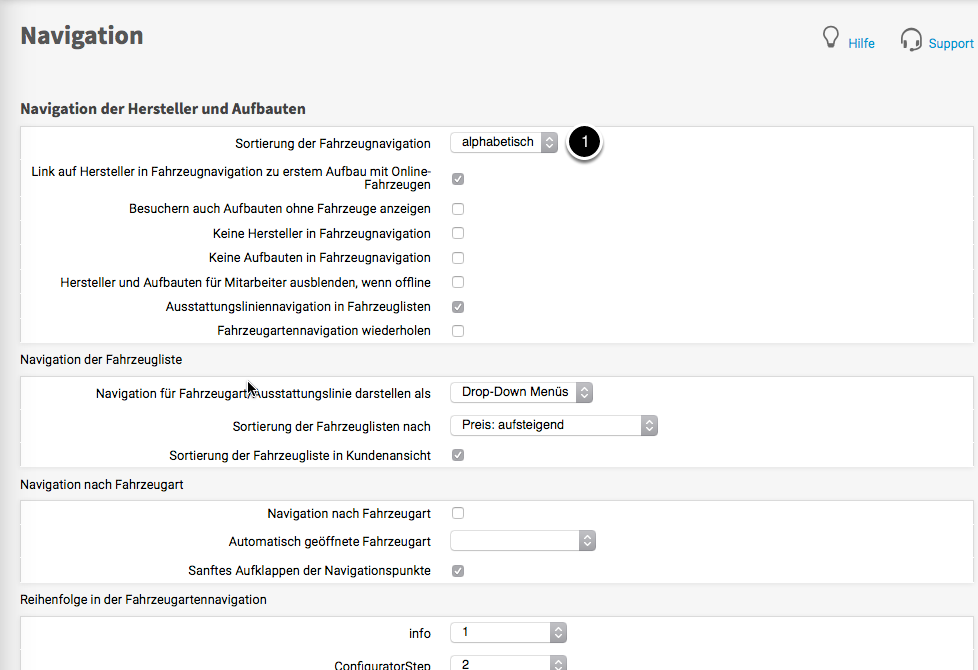Uncheck Sortierung der Fahrzeugliste in Kundenansicht
978x670 pixels.
pos(458,455)
